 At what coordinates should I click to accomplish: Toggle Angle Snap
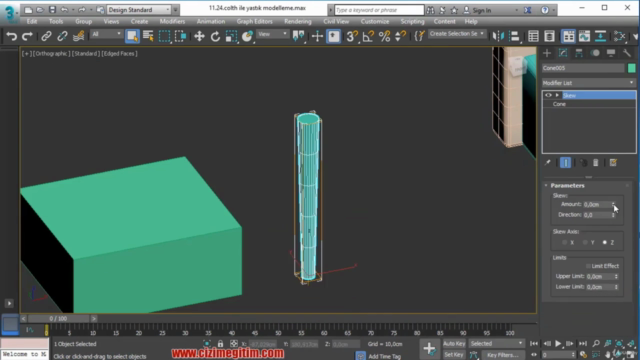click(x=368, y=36)
